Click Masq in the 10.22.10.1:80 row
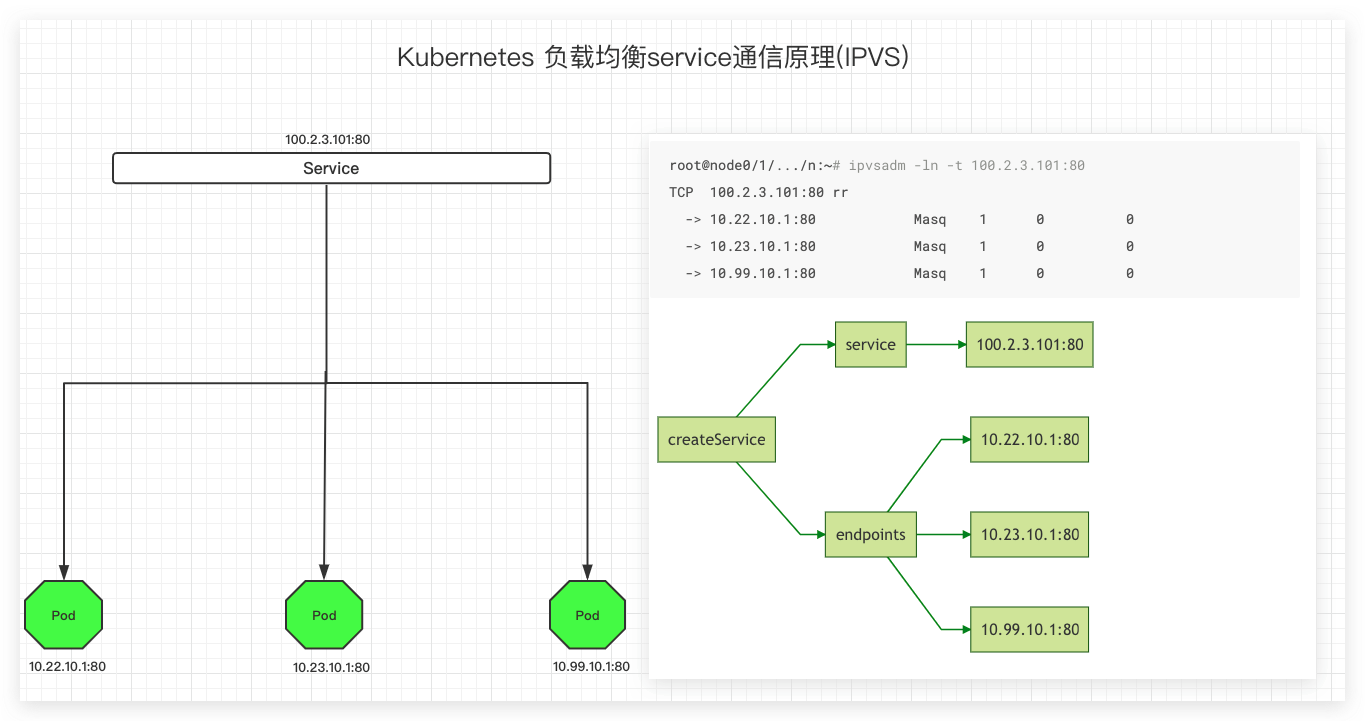 tap(930, 219)
